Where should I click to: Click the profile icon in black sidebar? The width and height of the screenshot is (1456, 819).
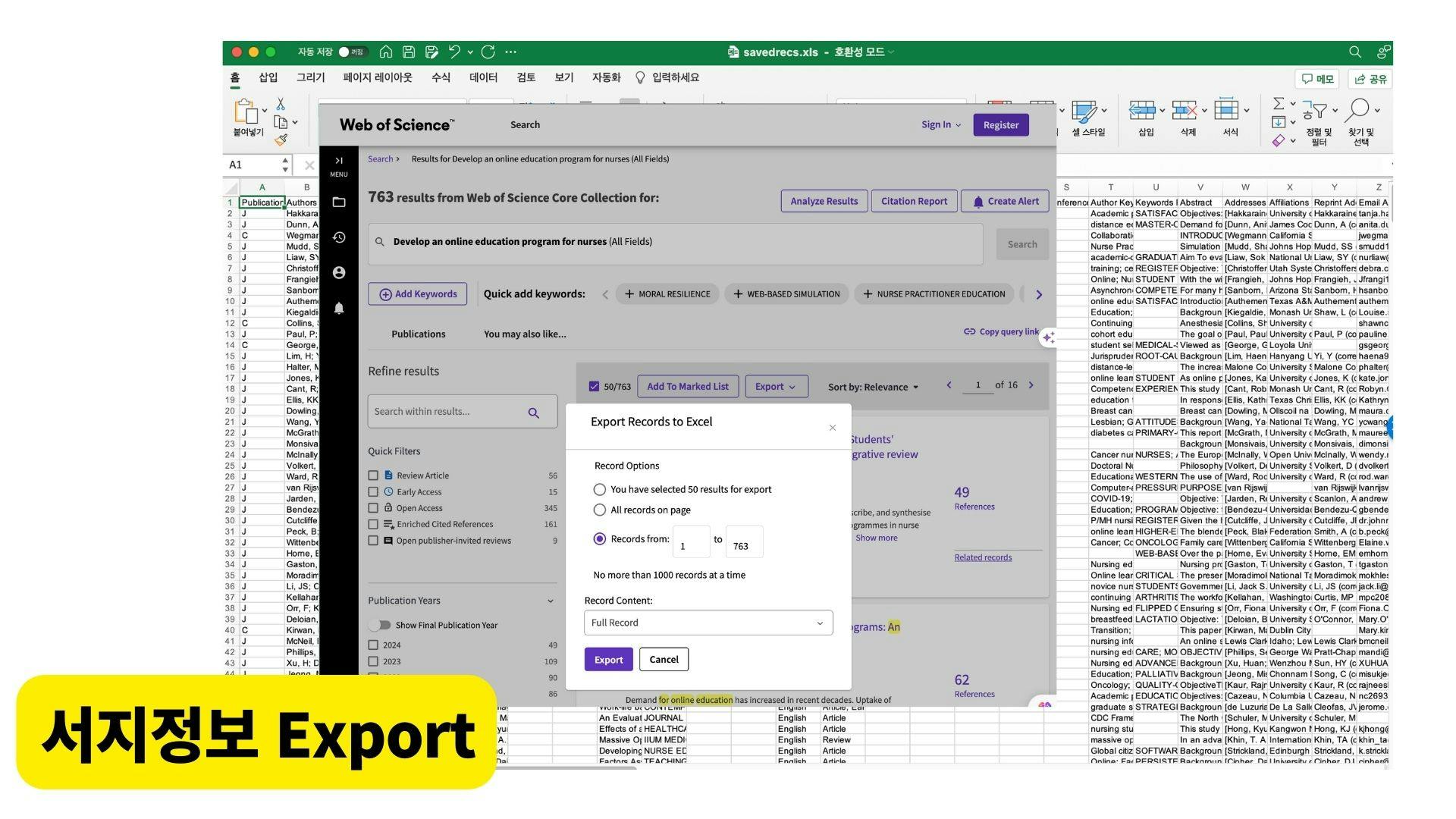(x=339, y=272)
